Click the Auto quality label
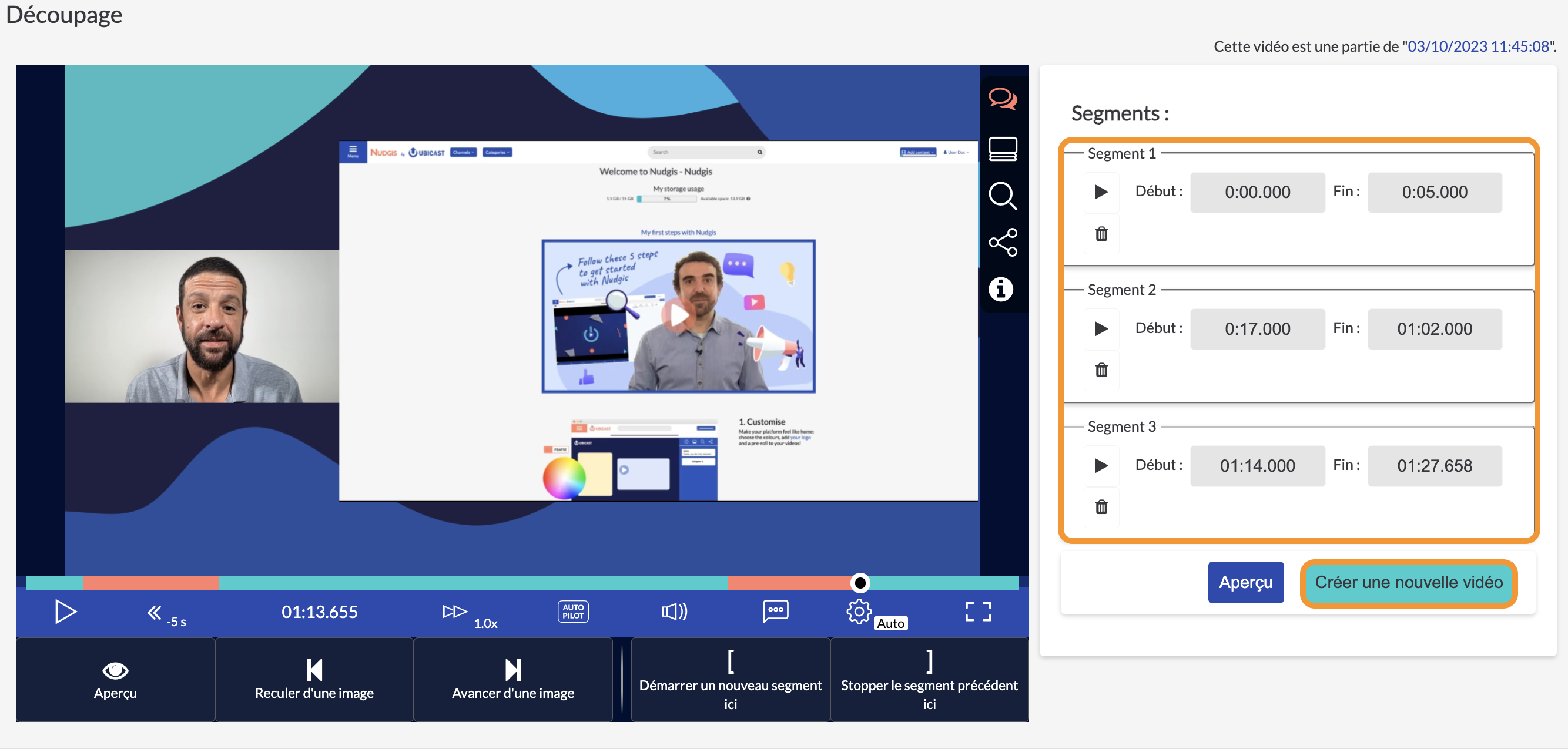The height and width of the screenshot is (749, 1568). (890, 623)
